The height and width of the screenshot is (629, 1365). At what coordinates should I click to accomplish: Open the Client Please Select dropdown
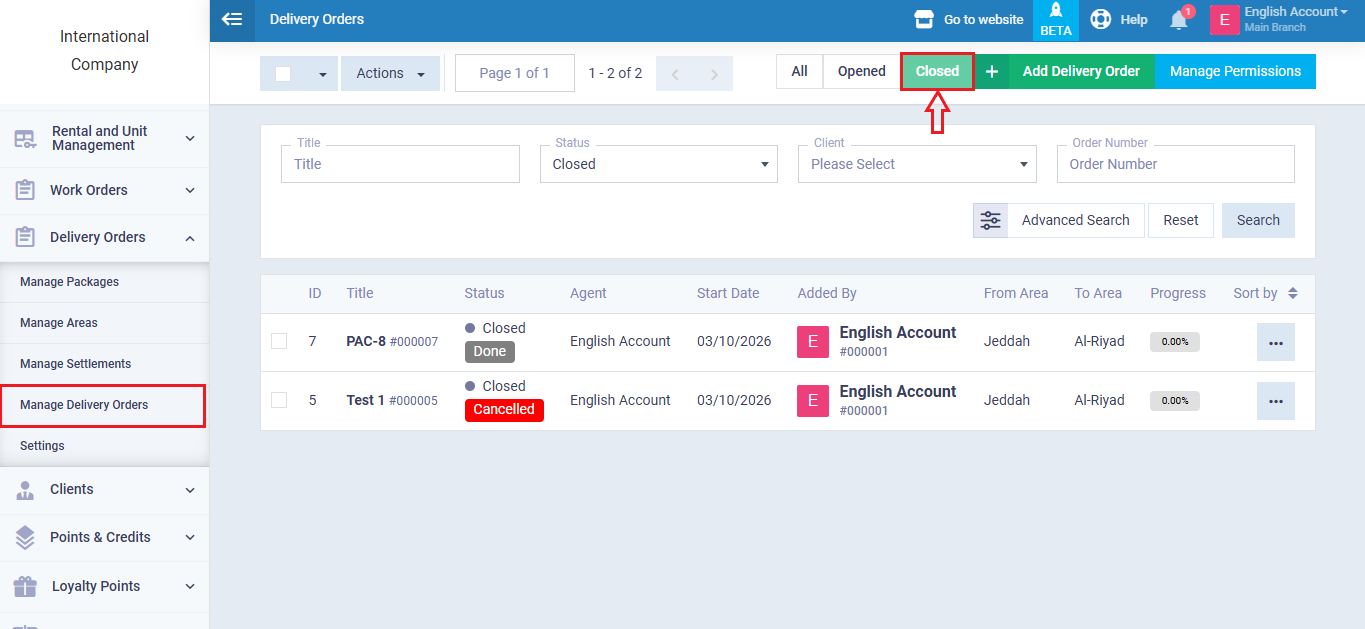tap(916, 164)
